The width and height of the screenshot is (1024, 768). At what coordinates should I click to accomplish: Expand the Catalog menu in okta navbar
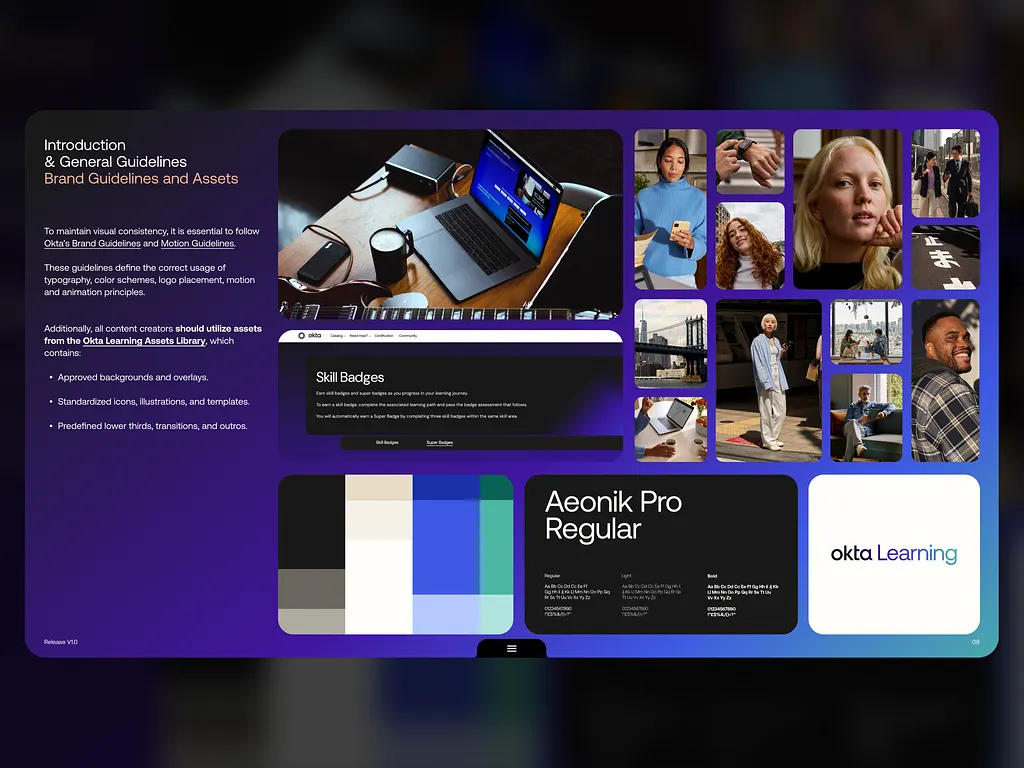338,336
